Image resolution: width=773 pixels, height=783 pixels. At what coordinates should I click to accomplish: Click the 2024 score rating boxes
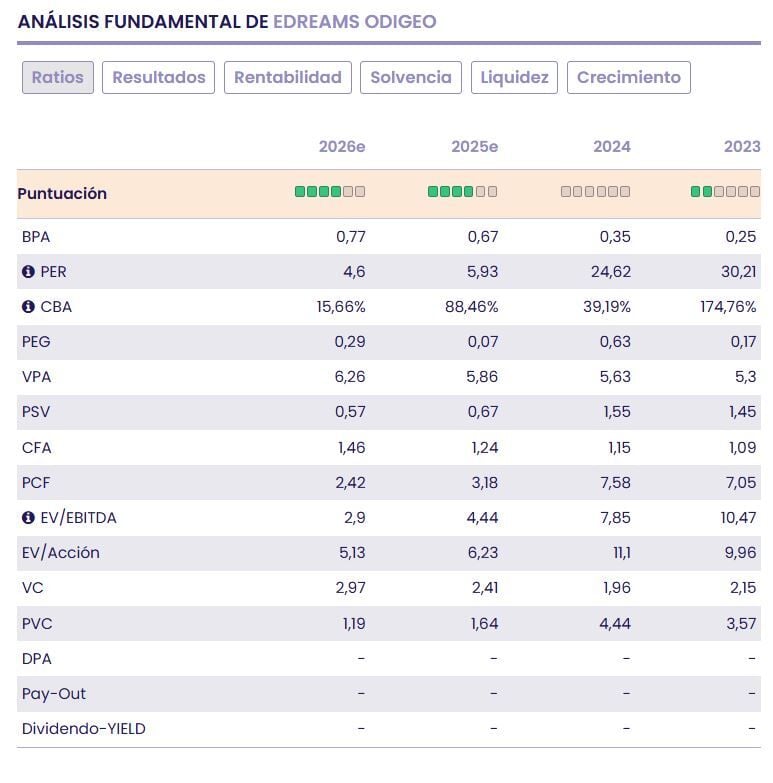click(x=595, y=192)
